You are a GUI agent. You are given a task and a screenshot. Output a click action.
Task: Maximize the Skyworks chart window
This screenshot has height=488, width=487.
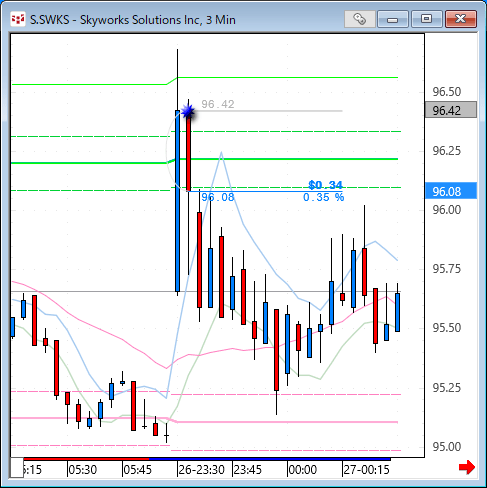point(426,19)
